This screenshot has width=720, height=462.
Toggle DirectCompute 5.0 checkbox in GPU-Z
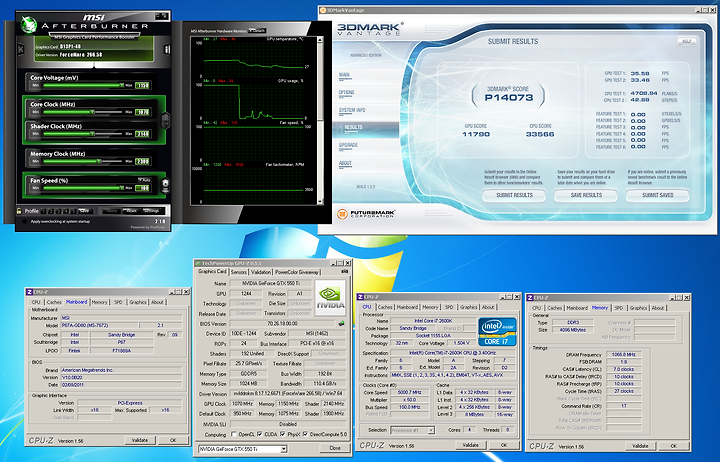point(305,434)
